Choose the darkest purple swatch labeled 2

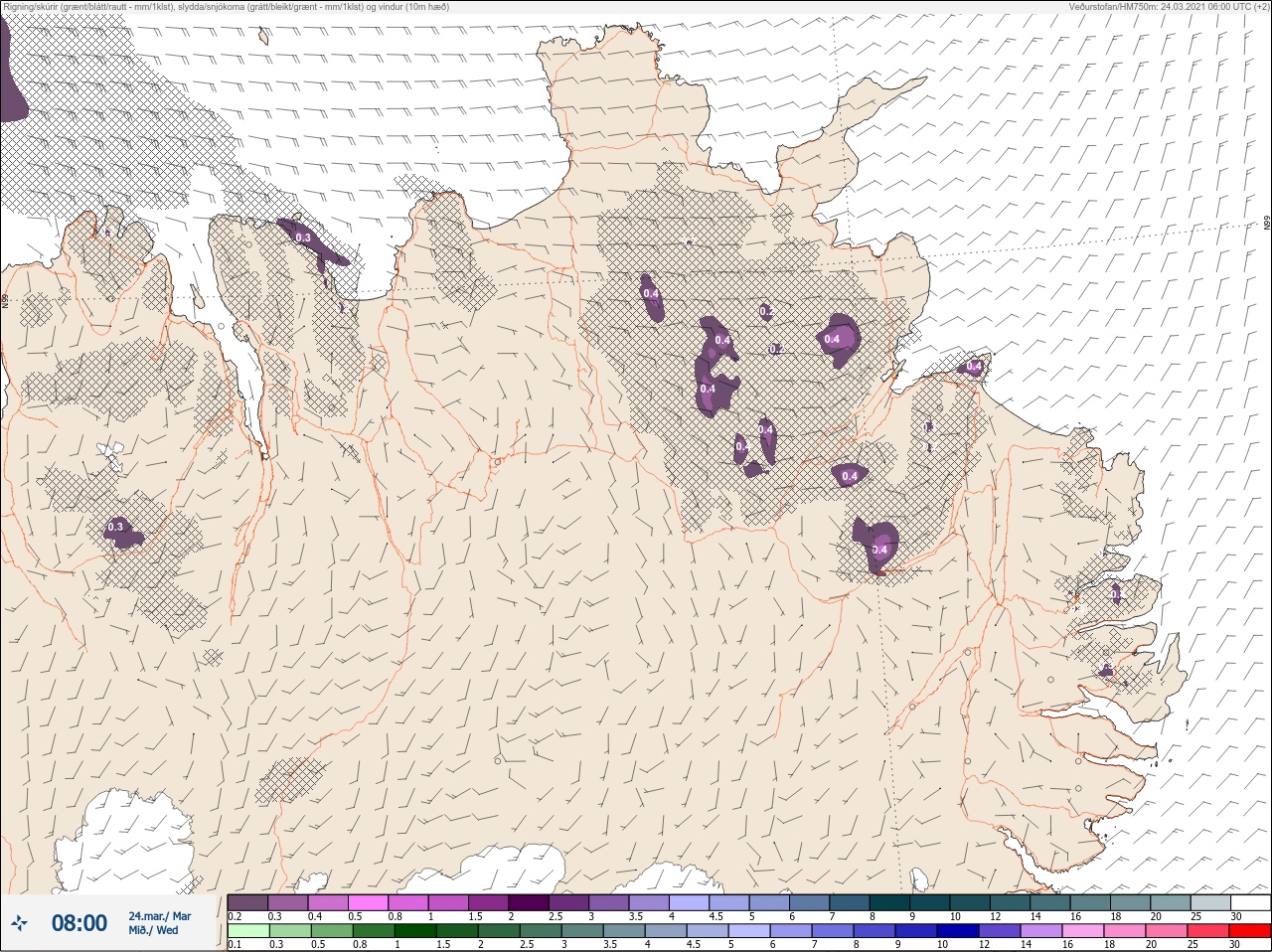coord(529,902)
